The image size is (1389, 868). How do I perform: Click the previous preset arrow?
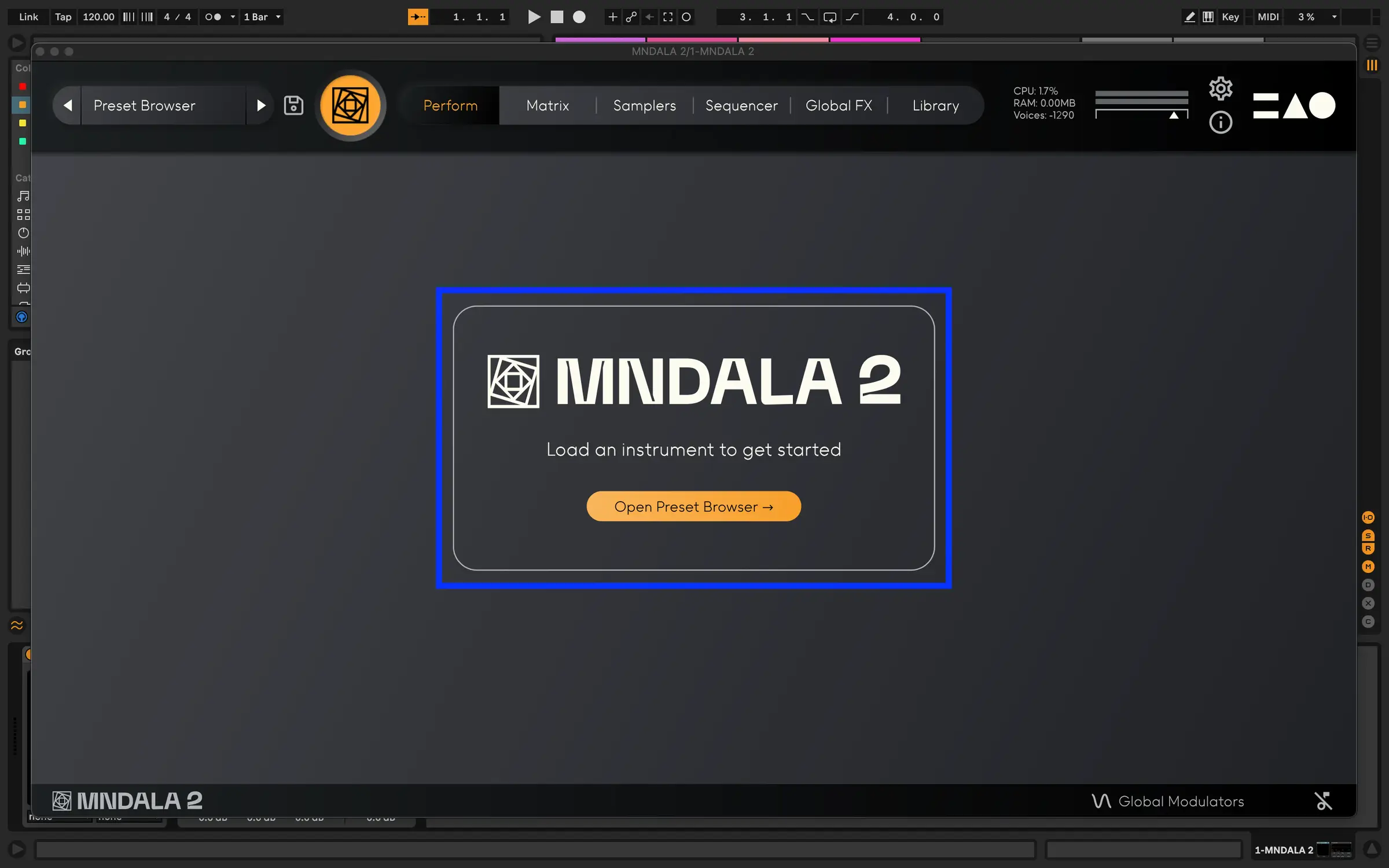click(x=68, y=105)
